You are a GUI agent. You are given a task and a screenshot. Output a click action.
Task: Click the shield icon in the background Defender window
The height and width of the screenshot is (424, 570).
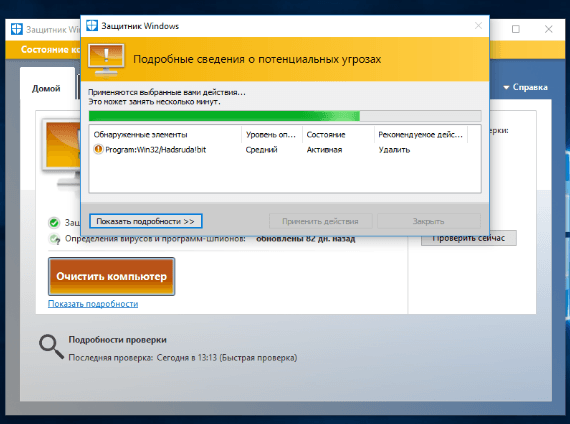tap(17, 29)
